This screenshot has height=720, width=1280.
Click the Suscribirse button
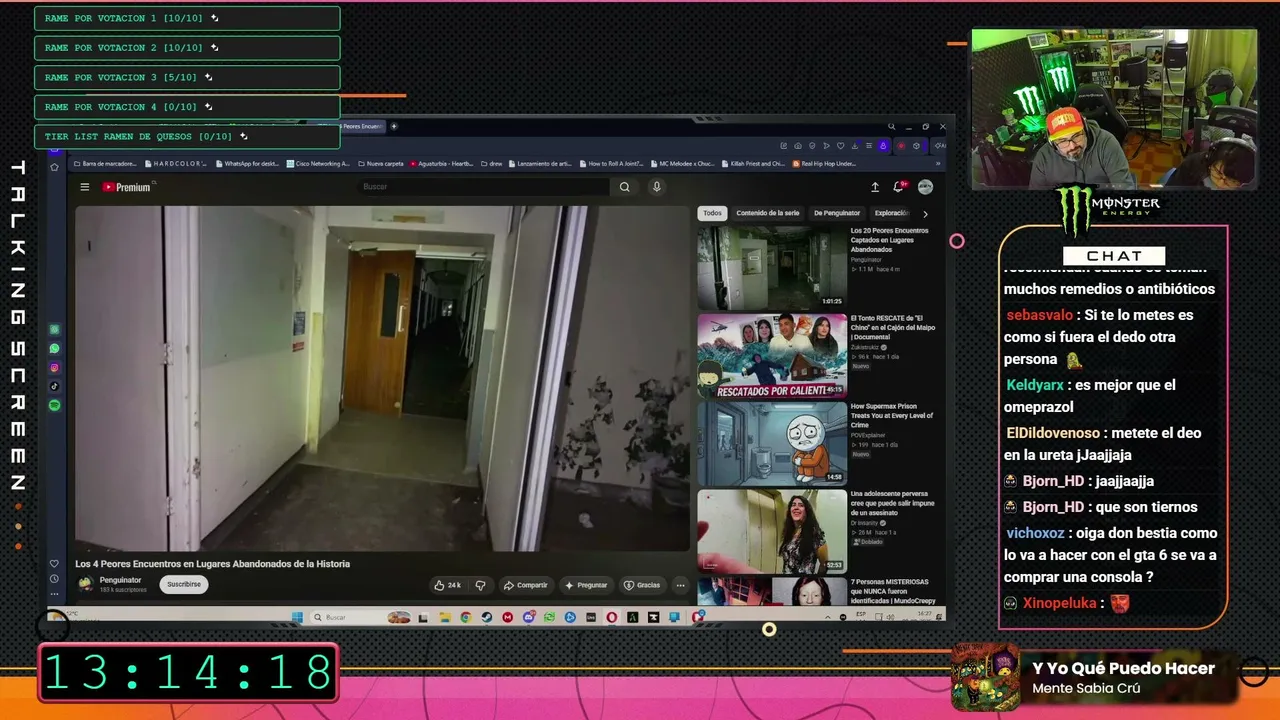point(184,584)
